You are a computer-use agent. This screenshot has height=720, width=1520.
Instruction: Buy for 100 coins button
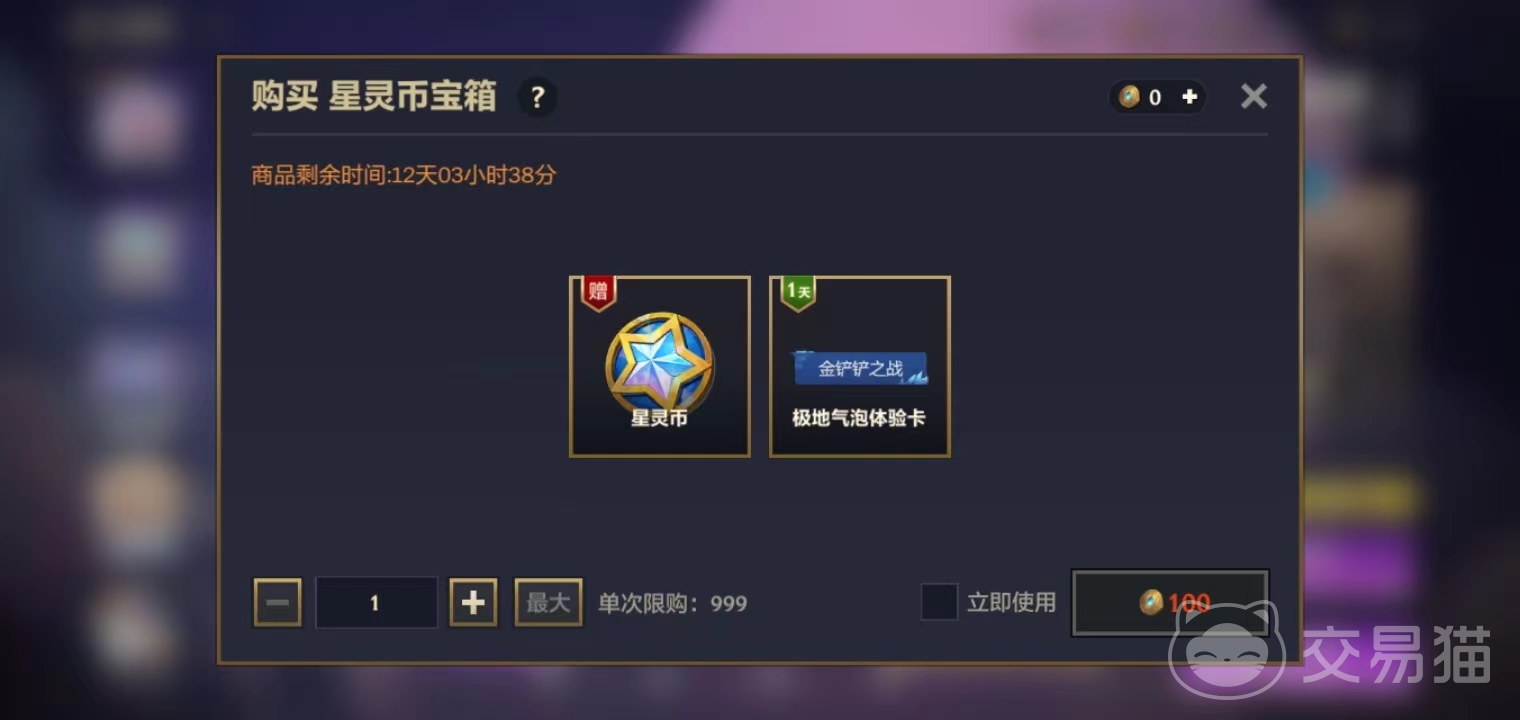[1170, 603]
